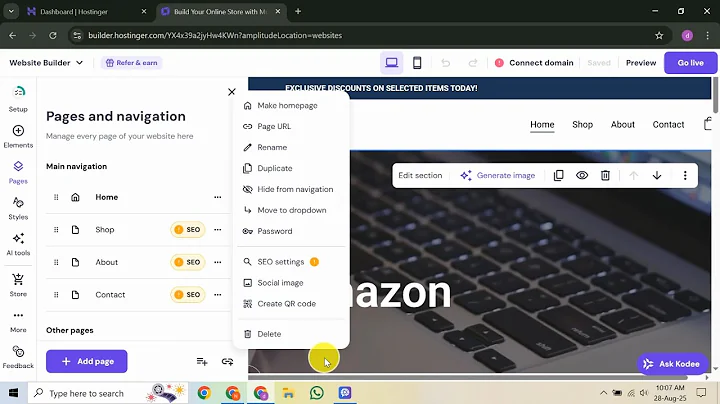Image resolution: width=720 pixels, height=404 pixels.
Task: Click the SEO badge on Shop row
Action: coord(187,230)
